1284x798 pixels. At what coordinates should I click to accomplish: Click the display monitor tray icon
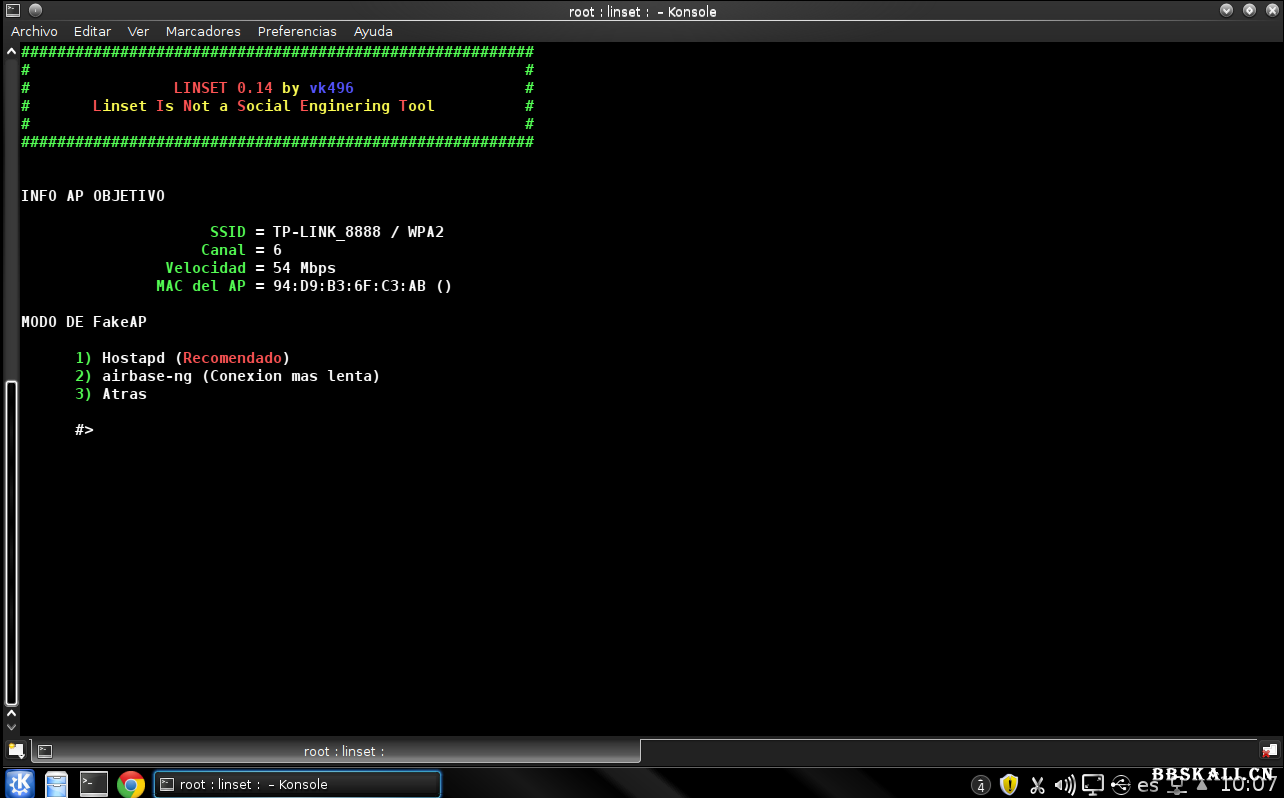1093,785
